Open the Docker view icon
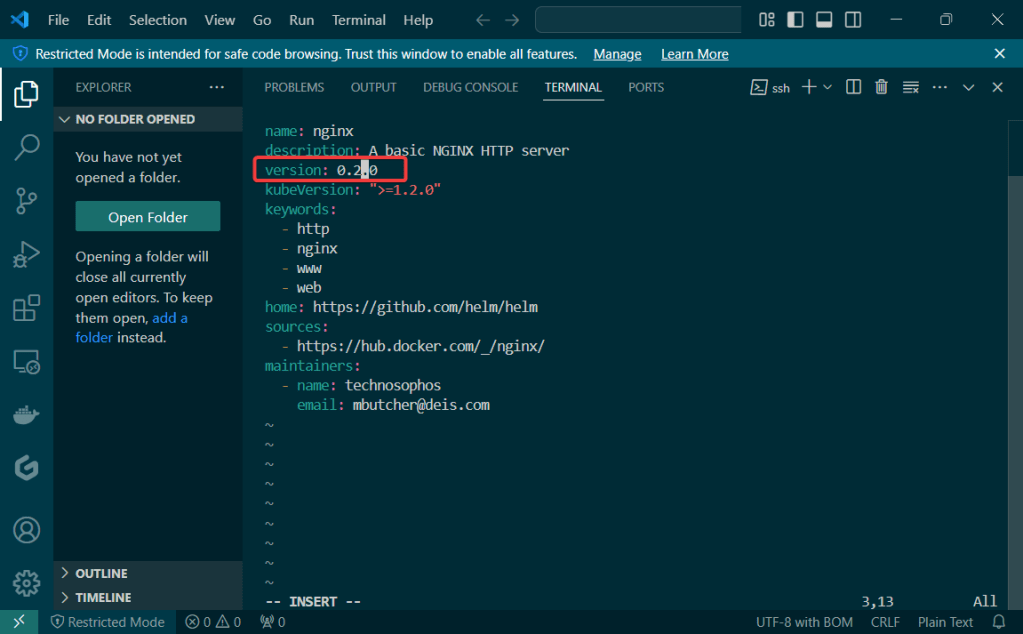The image size is (1023, 634). click(27, 415)
